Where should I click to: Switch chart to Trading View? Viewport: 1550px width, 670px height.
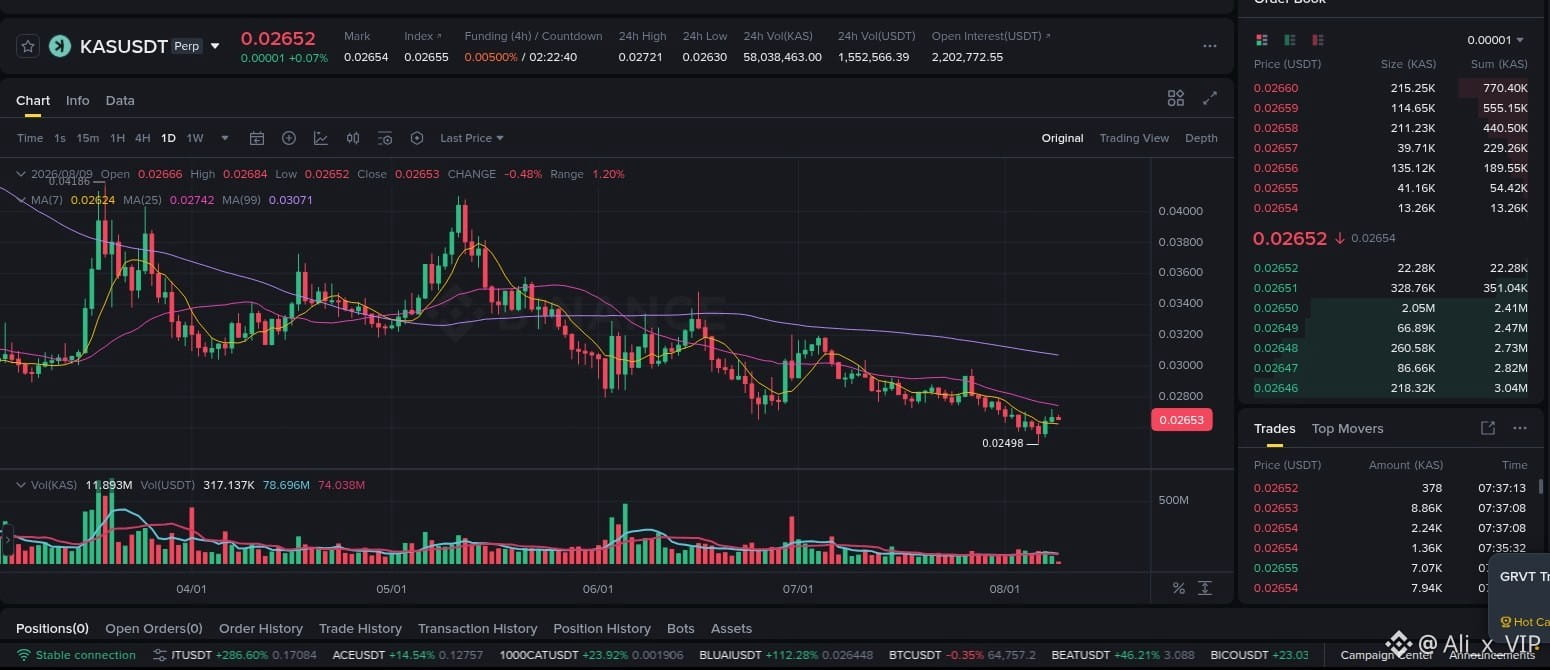click(x=1134, y=138)
